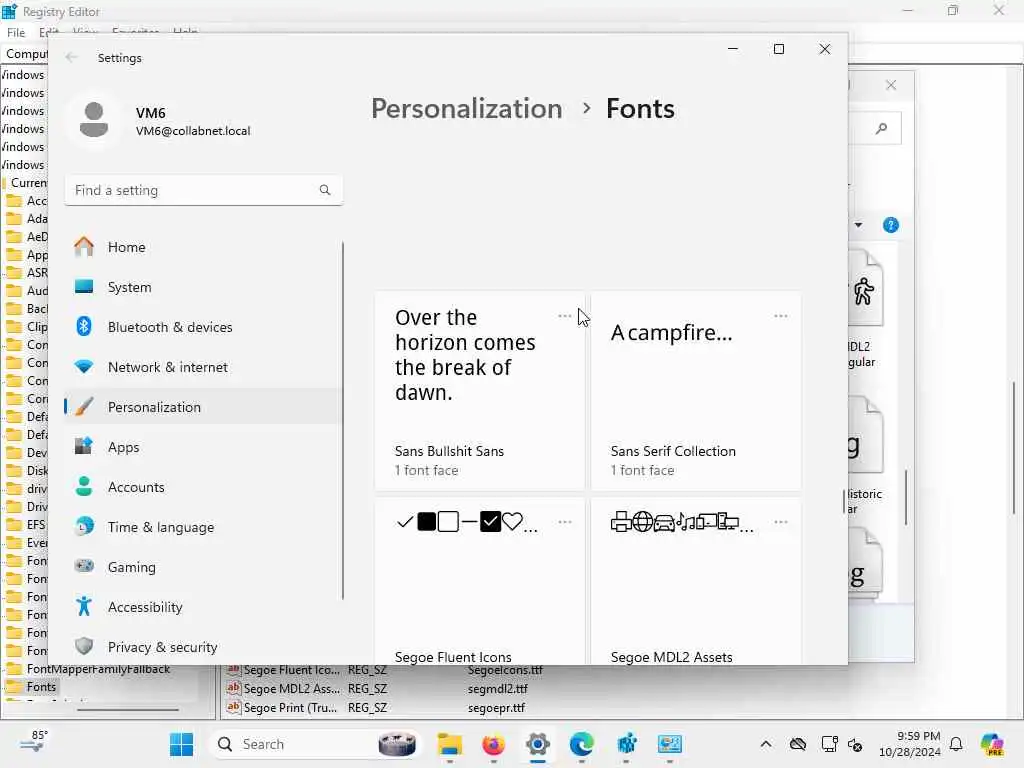Screen dimensions: 1024x768
Task: Click Registry tree horizontal scrollbar
Action: coord(128,710)
